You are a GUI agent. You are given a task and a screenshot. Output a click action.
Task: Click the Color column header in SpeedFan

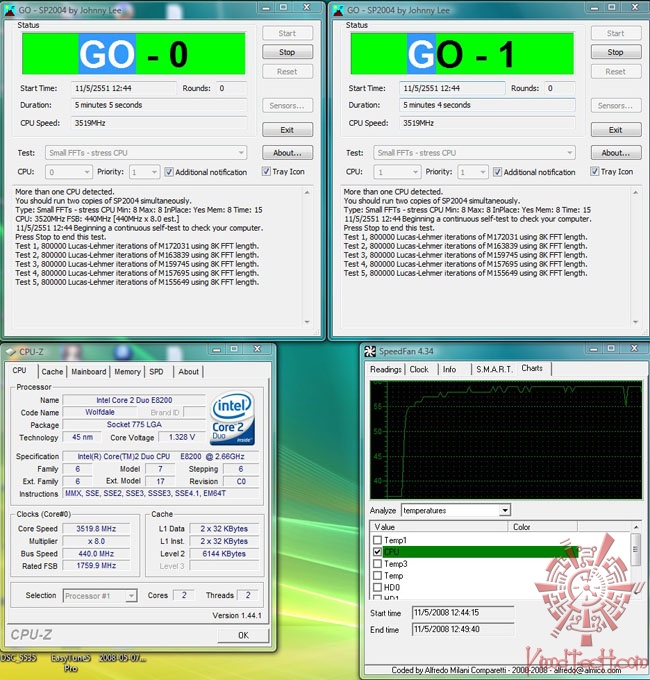coord(542,527)
